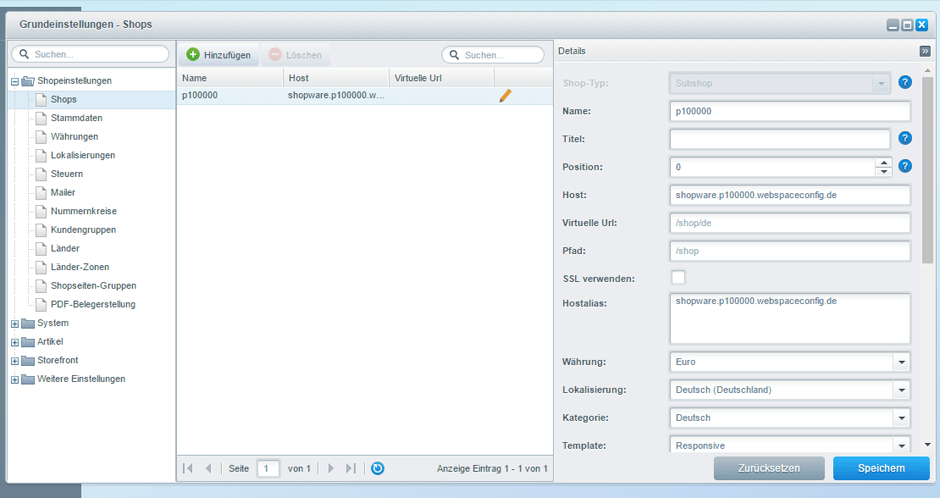The height and width of the screenshot is (498, 940).
Task: Click the System folder icon
Action: click(x=28, y=324)
